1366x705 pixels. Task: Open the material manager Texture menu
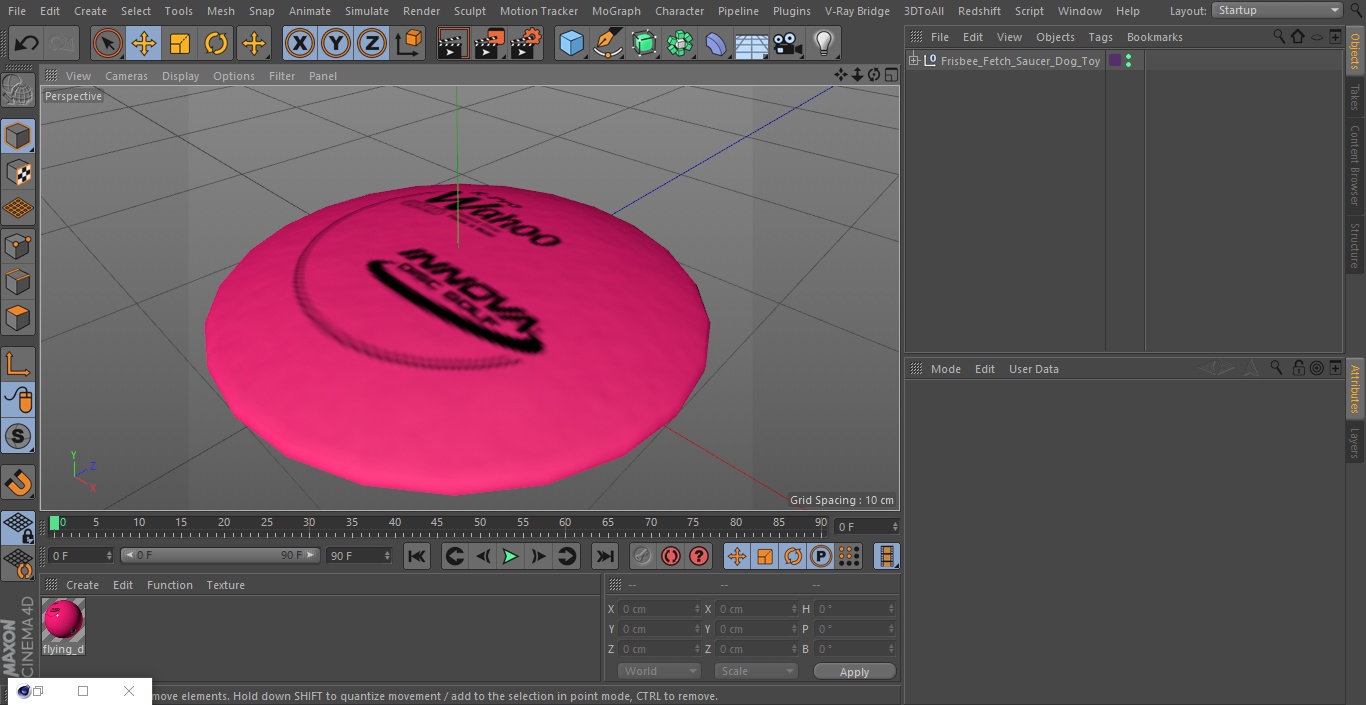pyautogui.click(x=225, y=585)
